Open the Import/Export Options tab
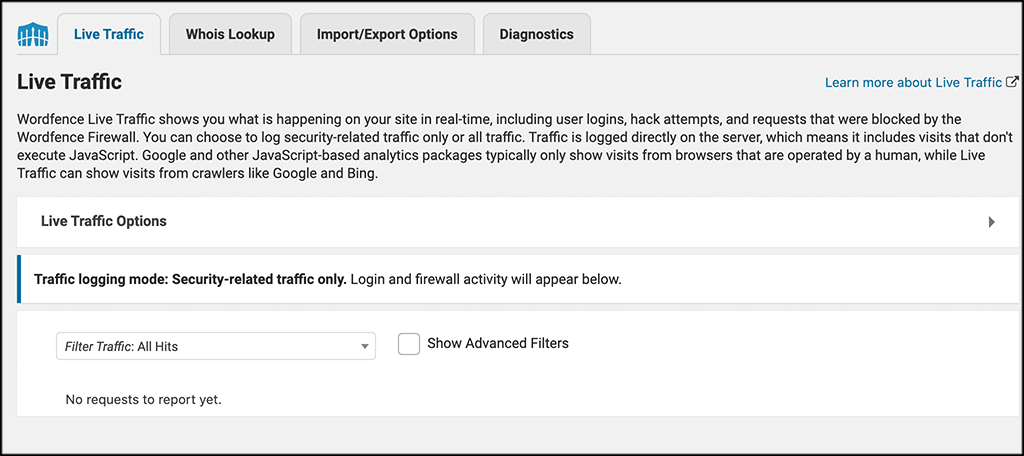Image resolution: width=1024 pixels, height=456 pixels. 387,34
